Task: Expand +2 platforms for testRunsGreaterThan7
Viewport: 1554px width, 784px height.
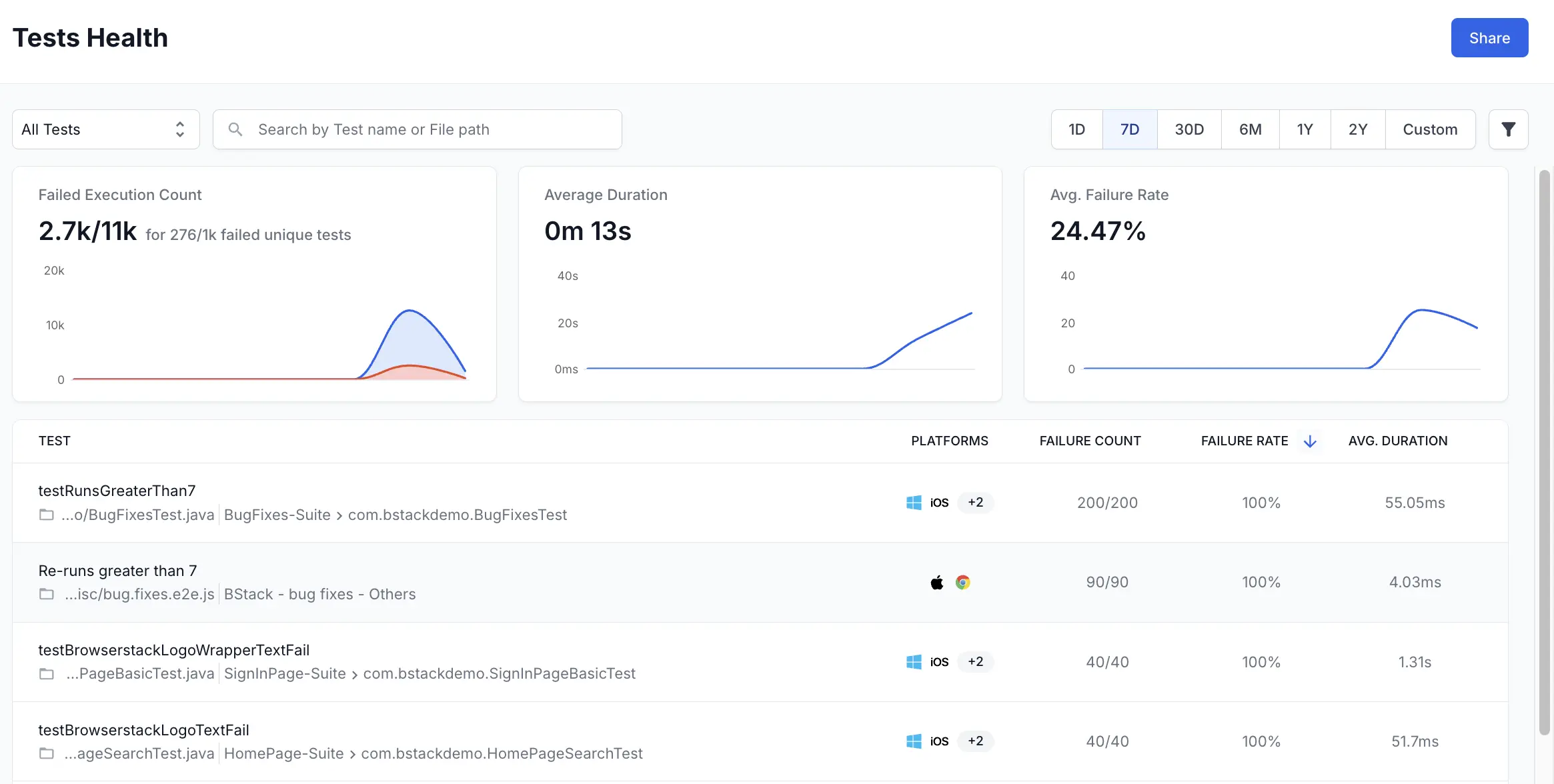Action: coord(975,503)
